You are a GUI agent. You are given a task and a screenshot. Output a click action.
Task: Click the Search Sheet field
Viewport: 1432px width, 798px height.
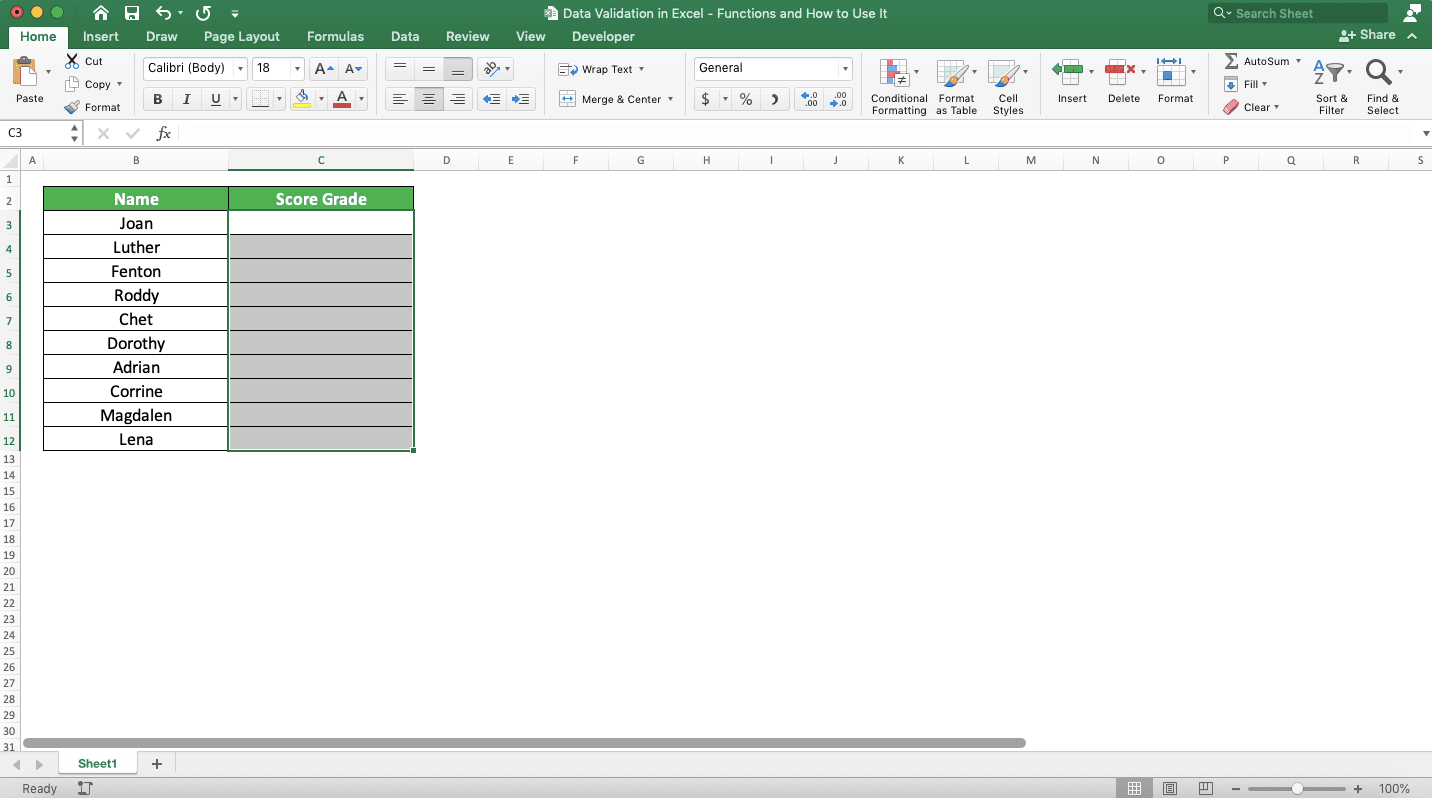pos(1298,13)
